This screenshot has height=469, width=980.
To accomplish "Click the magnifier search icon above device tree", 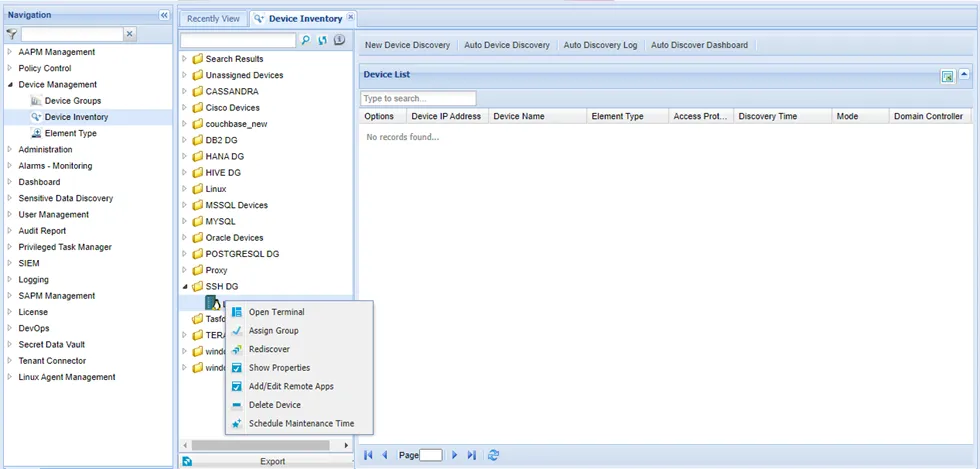I will click(x=306, y=40).
